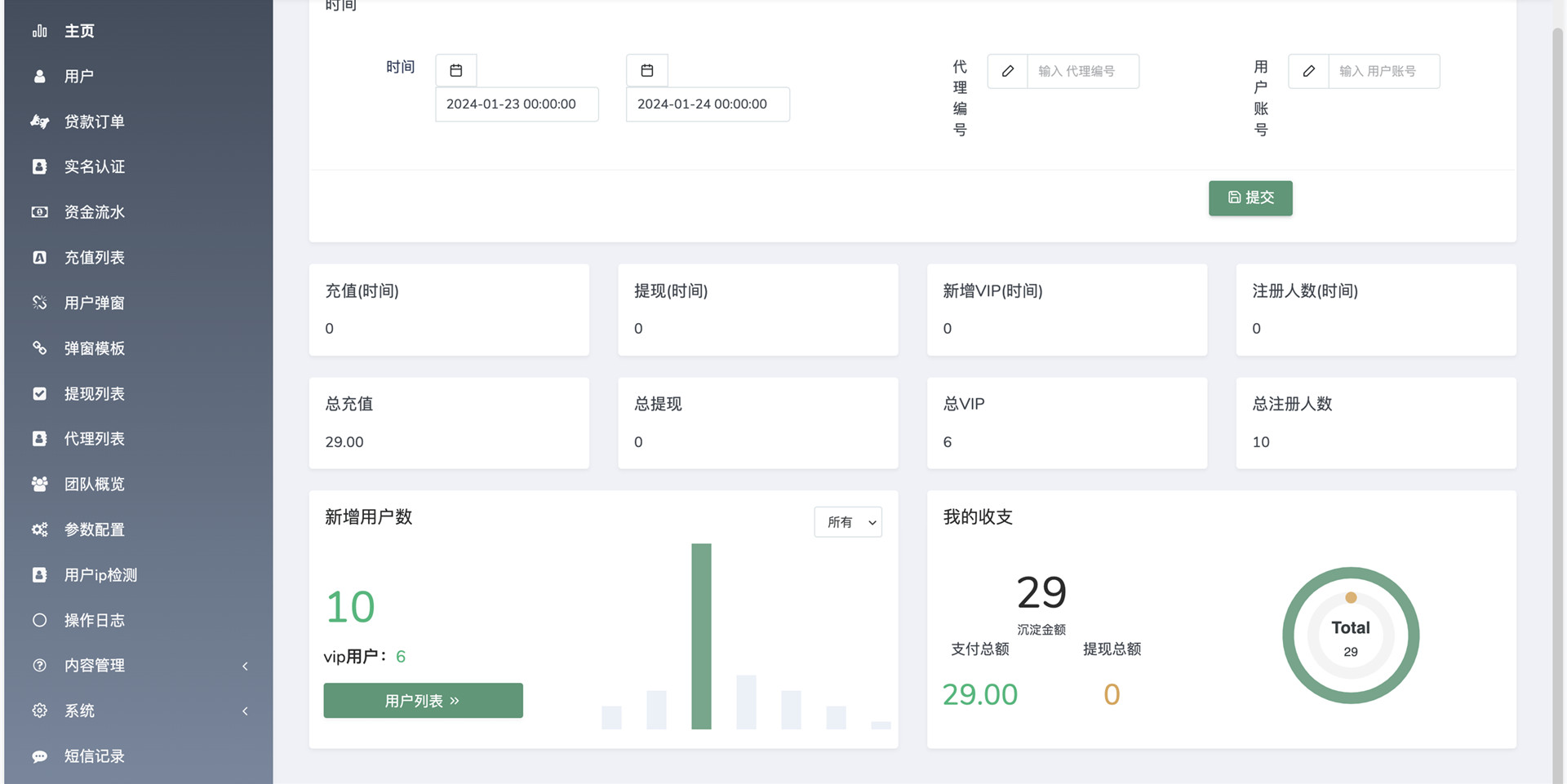1567x784 pixels.
Task: Click the start time field 2024-01-23 00:00:00
Action: pos(517,104)
